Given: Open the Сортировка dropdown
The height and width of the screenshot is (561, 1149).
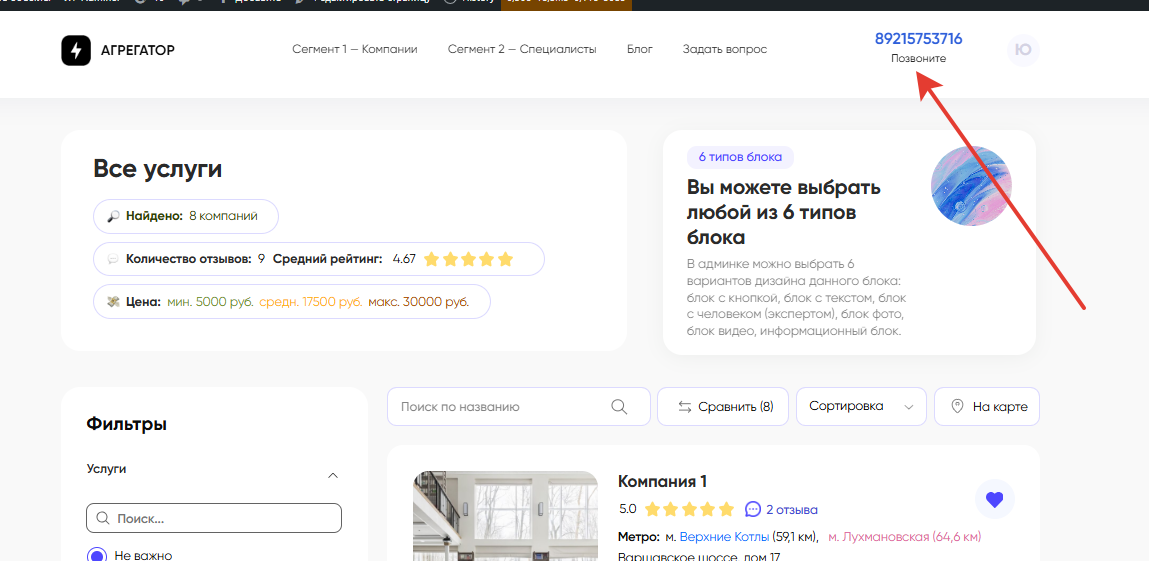Looking at the screenshot, I should point(860,407).
